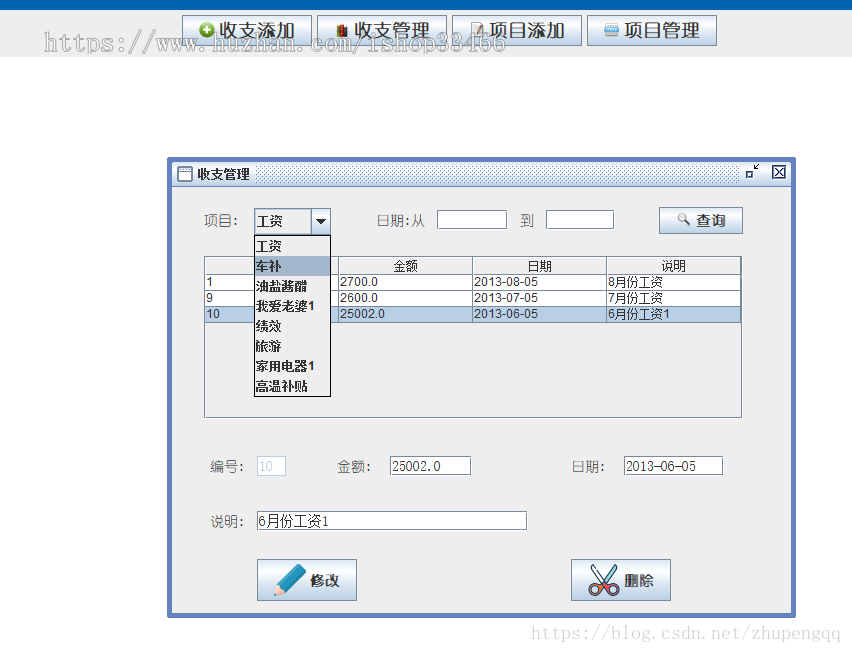Choose 油盐酱醋 in the dropdown list
Image resolution: width=852 pixels, height=653 pixels.
click(x=292, y=286)
